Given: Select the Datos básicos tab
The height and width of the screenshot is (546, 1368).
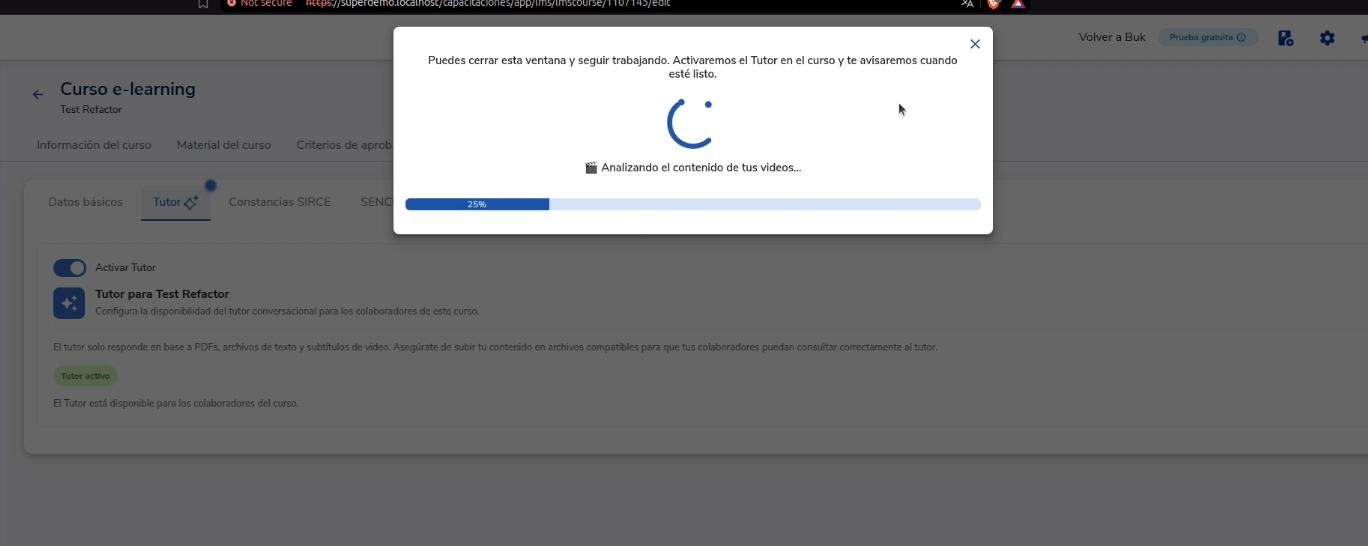Looking at the screenshot, I should coord(85,202).
